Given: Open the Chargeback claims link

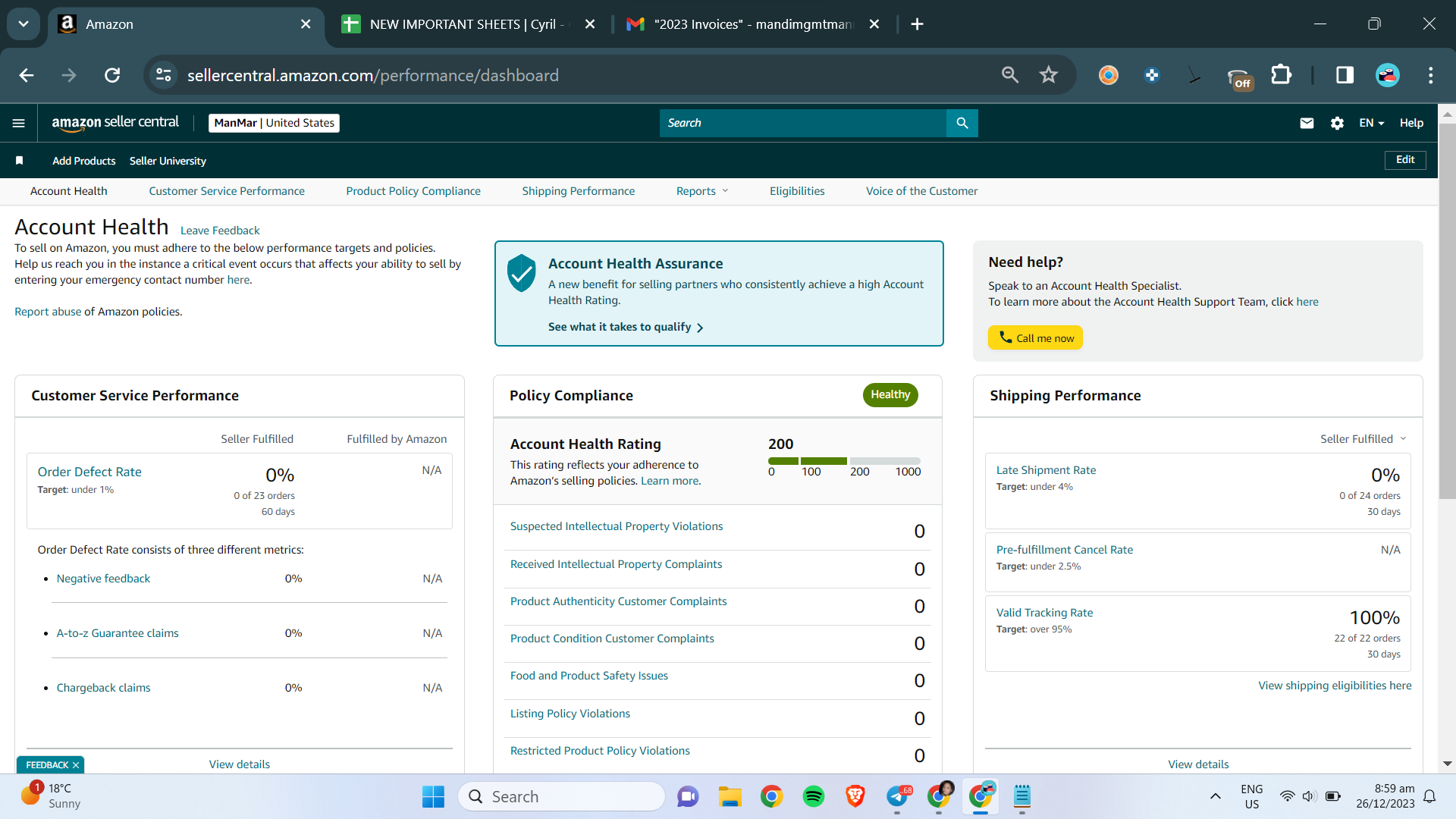Looking at the screenshot, I should pyautogui.click(x=103, y=688).
